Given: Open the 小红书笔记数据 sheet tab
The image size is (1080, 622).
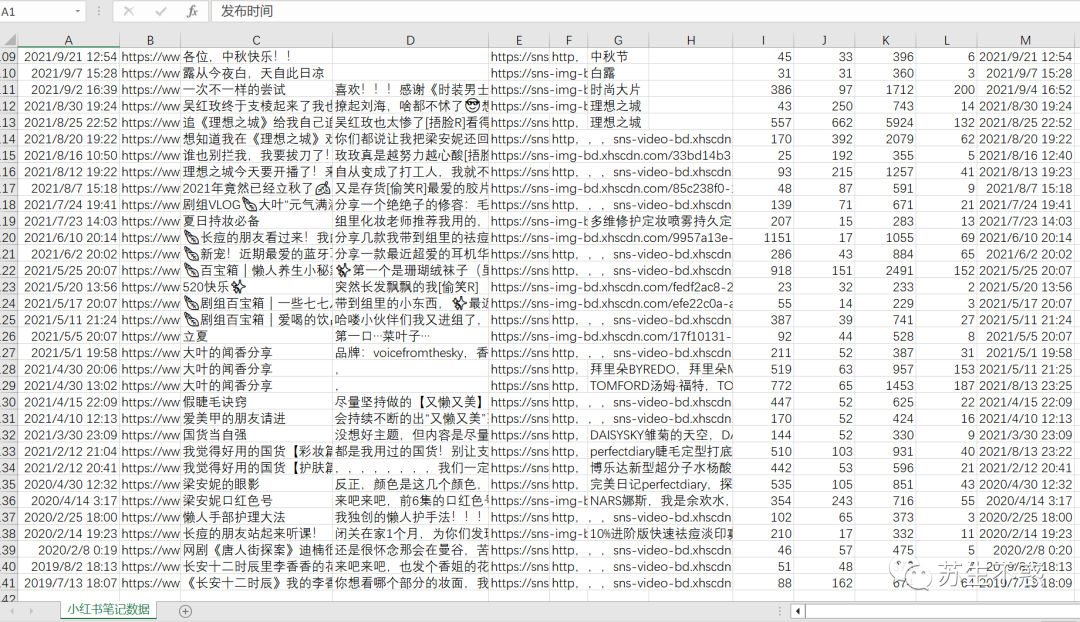Looking at the screenshot, I should pyautogui.click(x=108, y=610).
